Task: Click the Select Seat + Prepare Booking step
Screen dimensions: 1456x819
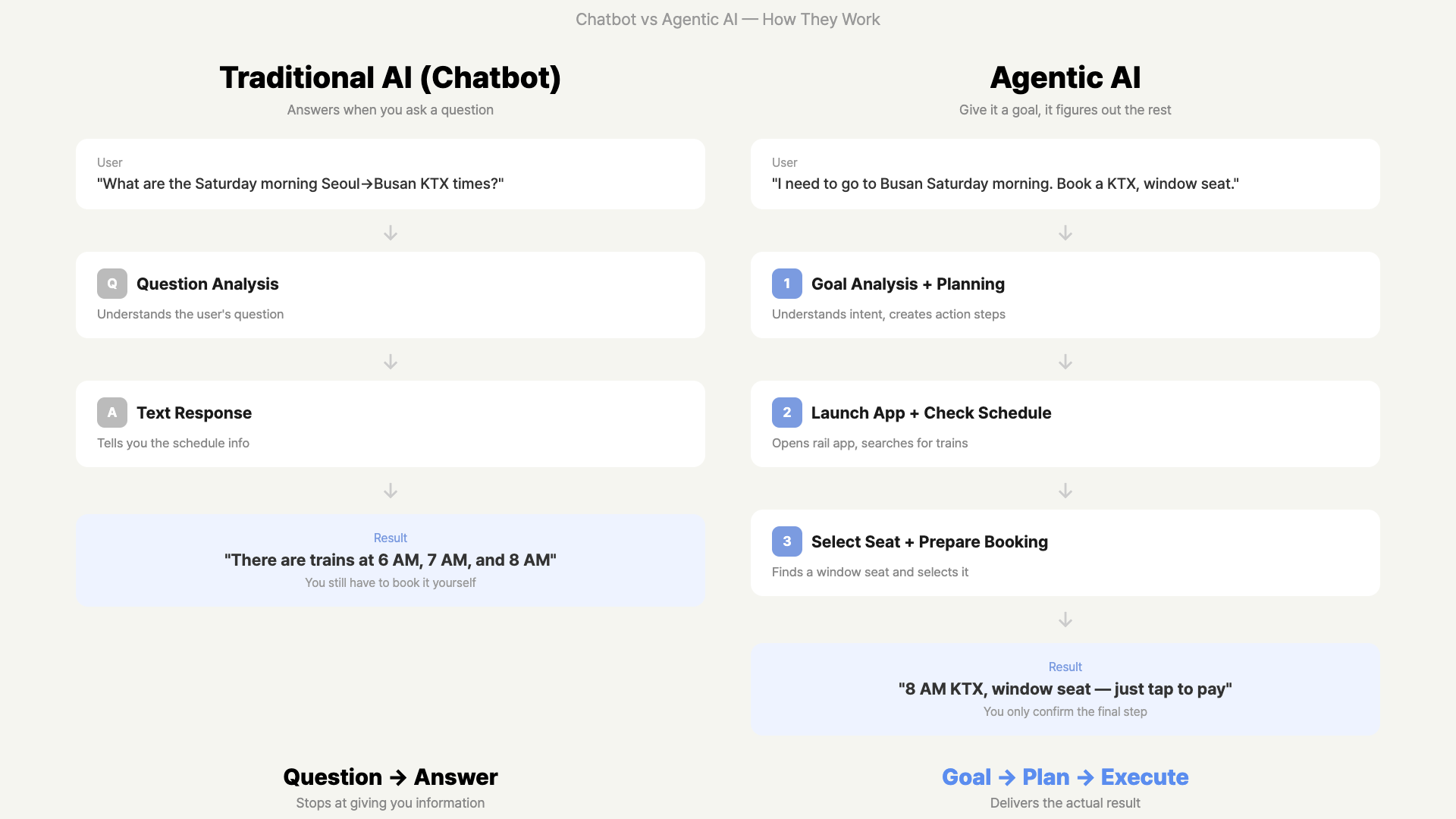Action: pos(930,542)
